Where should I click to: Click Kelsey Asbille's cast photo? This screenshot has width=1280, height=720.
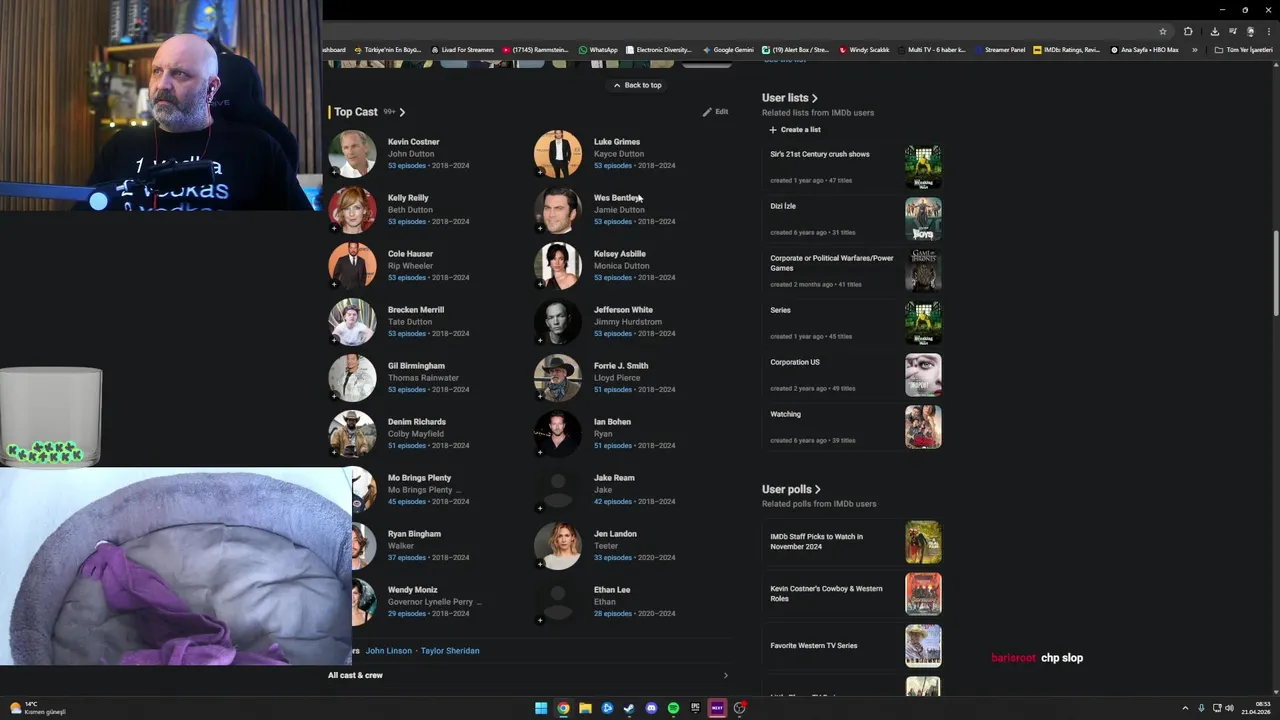[558, 266]
